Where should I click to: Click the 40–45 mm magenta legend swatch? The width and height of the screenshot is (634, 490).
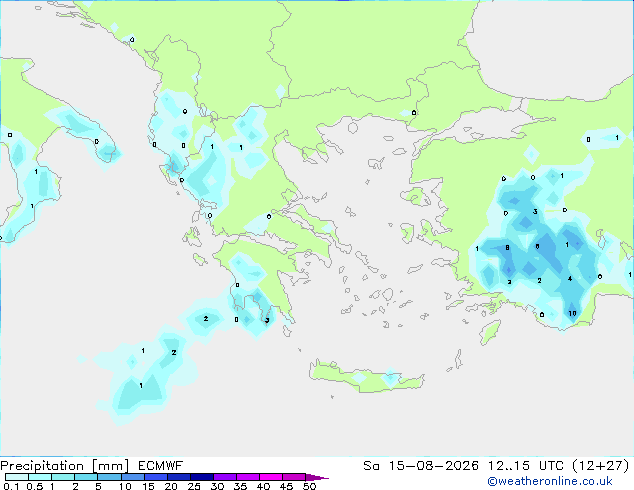[x=271, y=477]
